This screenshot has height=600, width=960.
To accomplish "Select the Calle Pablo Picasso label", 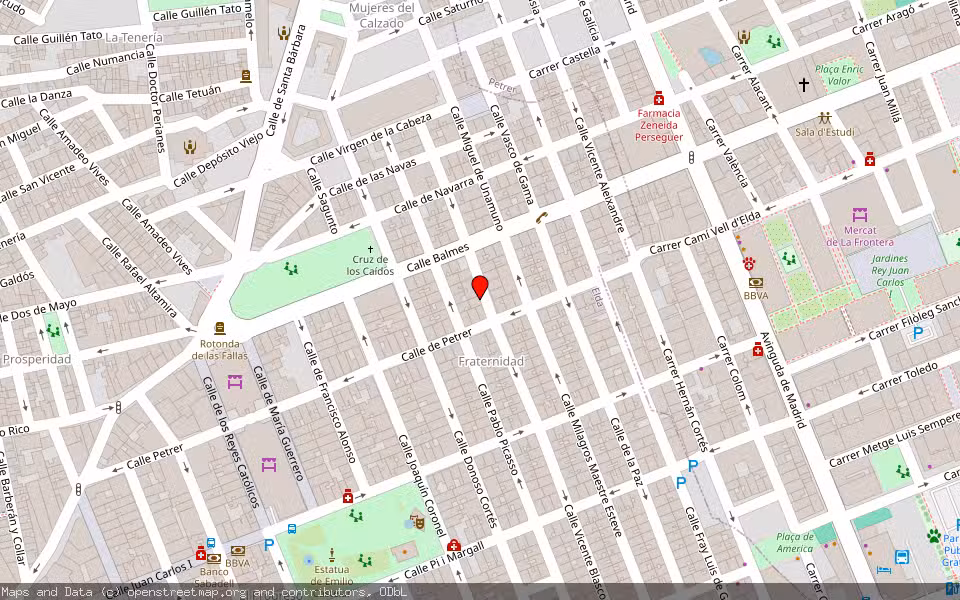I will (x=498, y=429).
